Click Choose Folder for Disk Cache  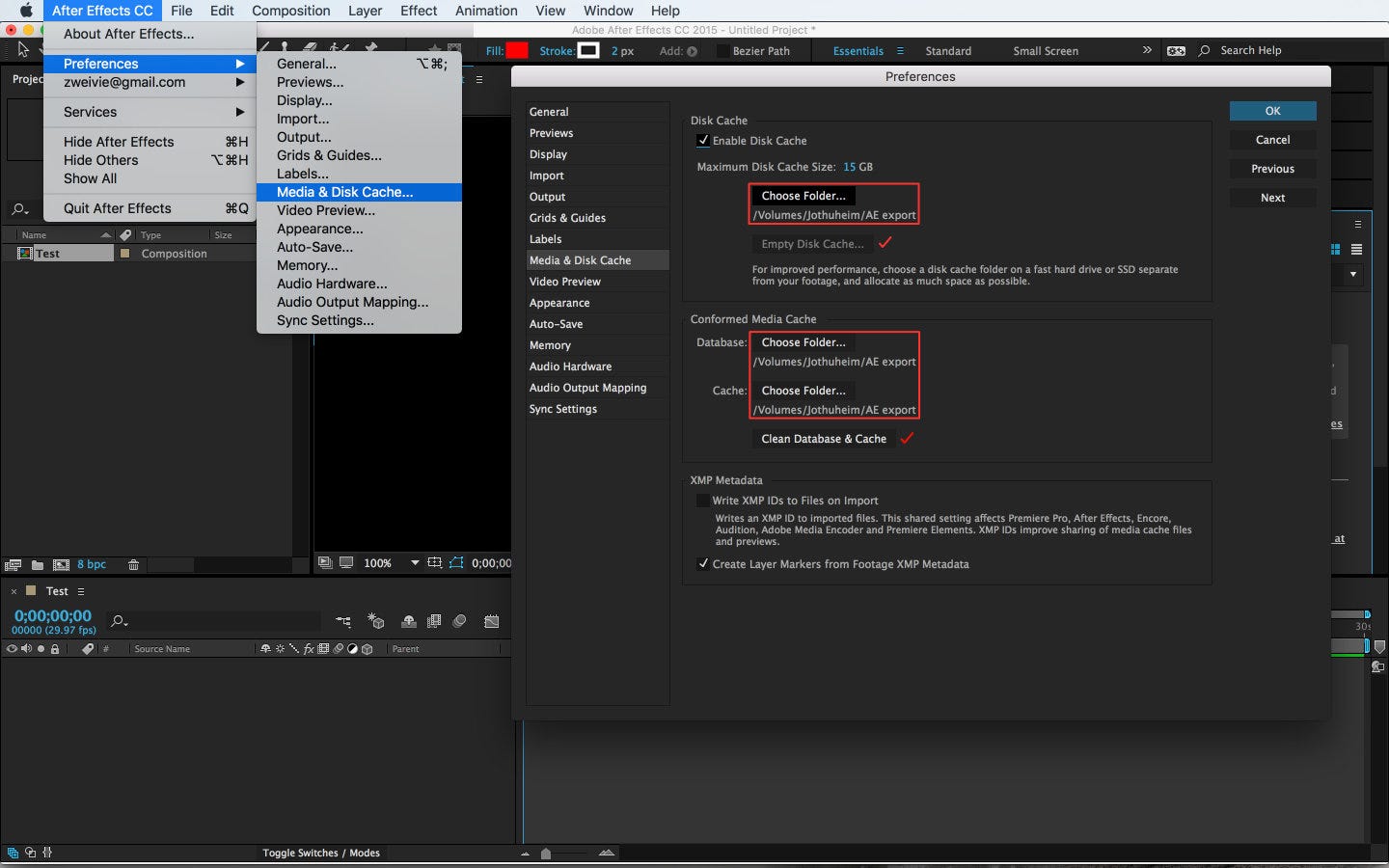803,196
